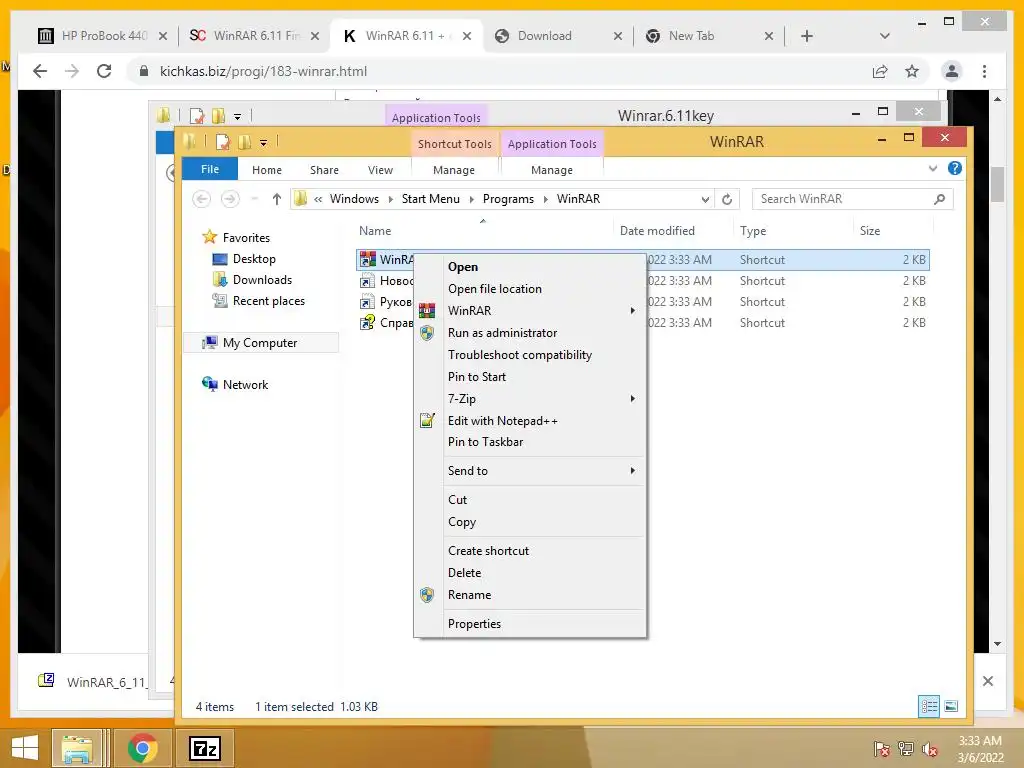Select Pin to Taskbar menu entry
The width and height of the screenshot is (1024, 768).
pyautogui.click(x=485, y=442)
